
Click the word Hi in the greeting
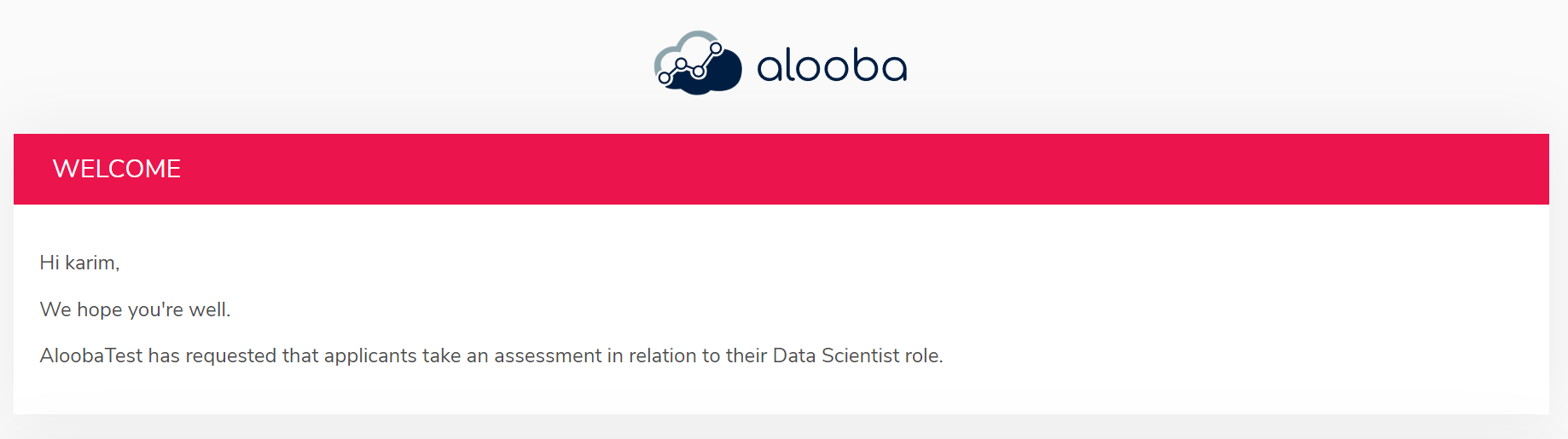pos(49,263)
